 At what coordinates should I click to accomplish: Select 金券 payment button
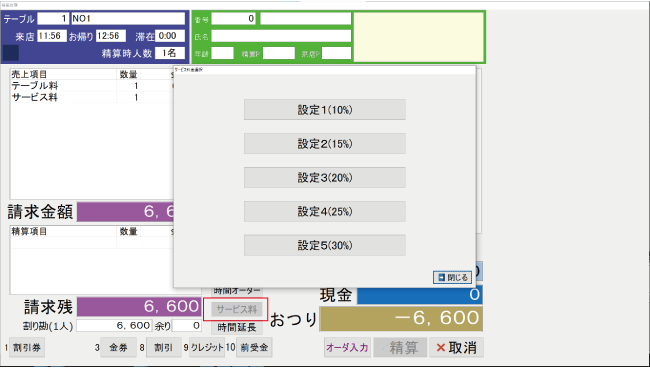tap(119, 348)
